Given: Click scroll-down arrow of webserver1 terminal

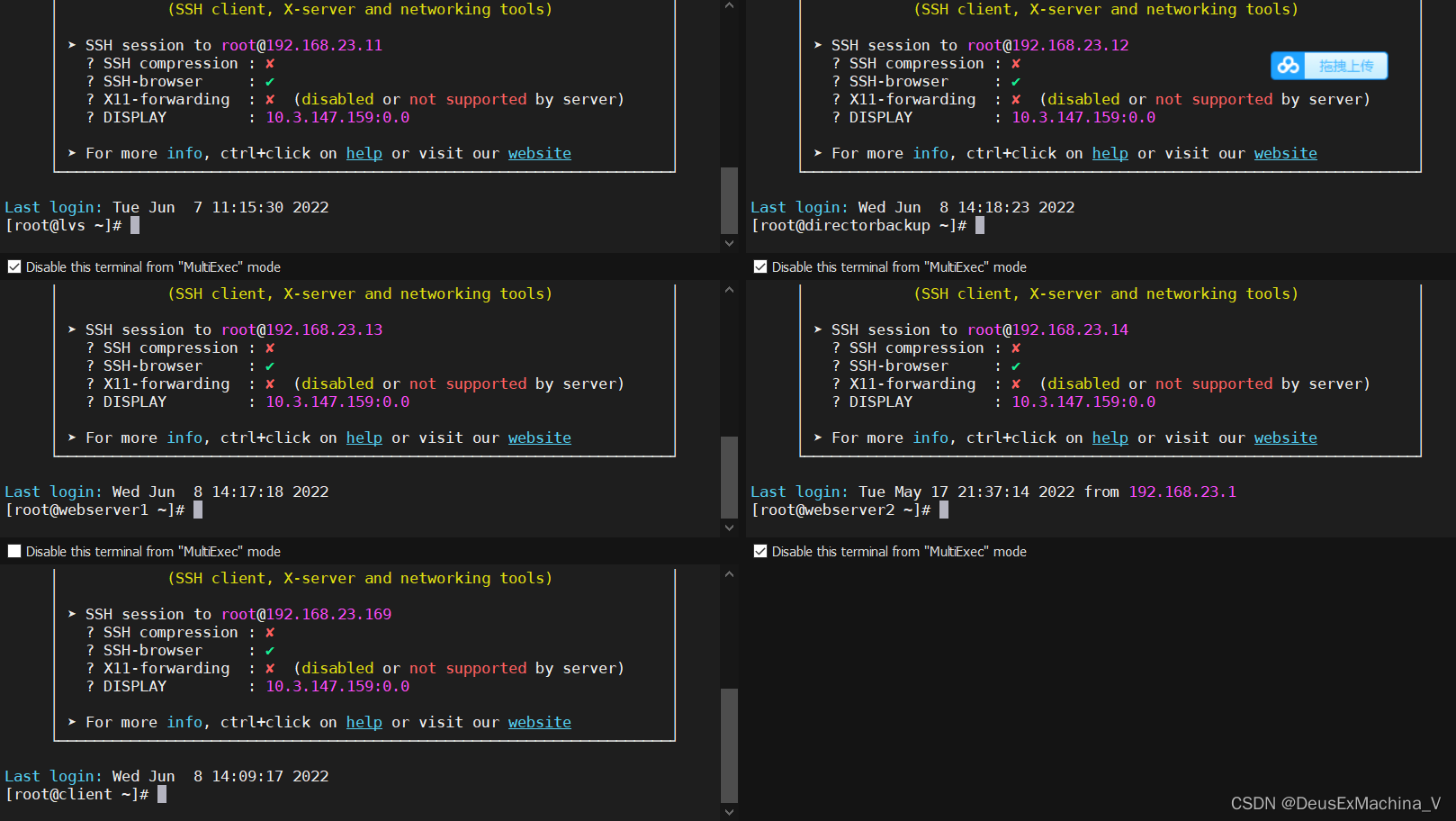Looking at the screenshot, I should tap(729, 528).
